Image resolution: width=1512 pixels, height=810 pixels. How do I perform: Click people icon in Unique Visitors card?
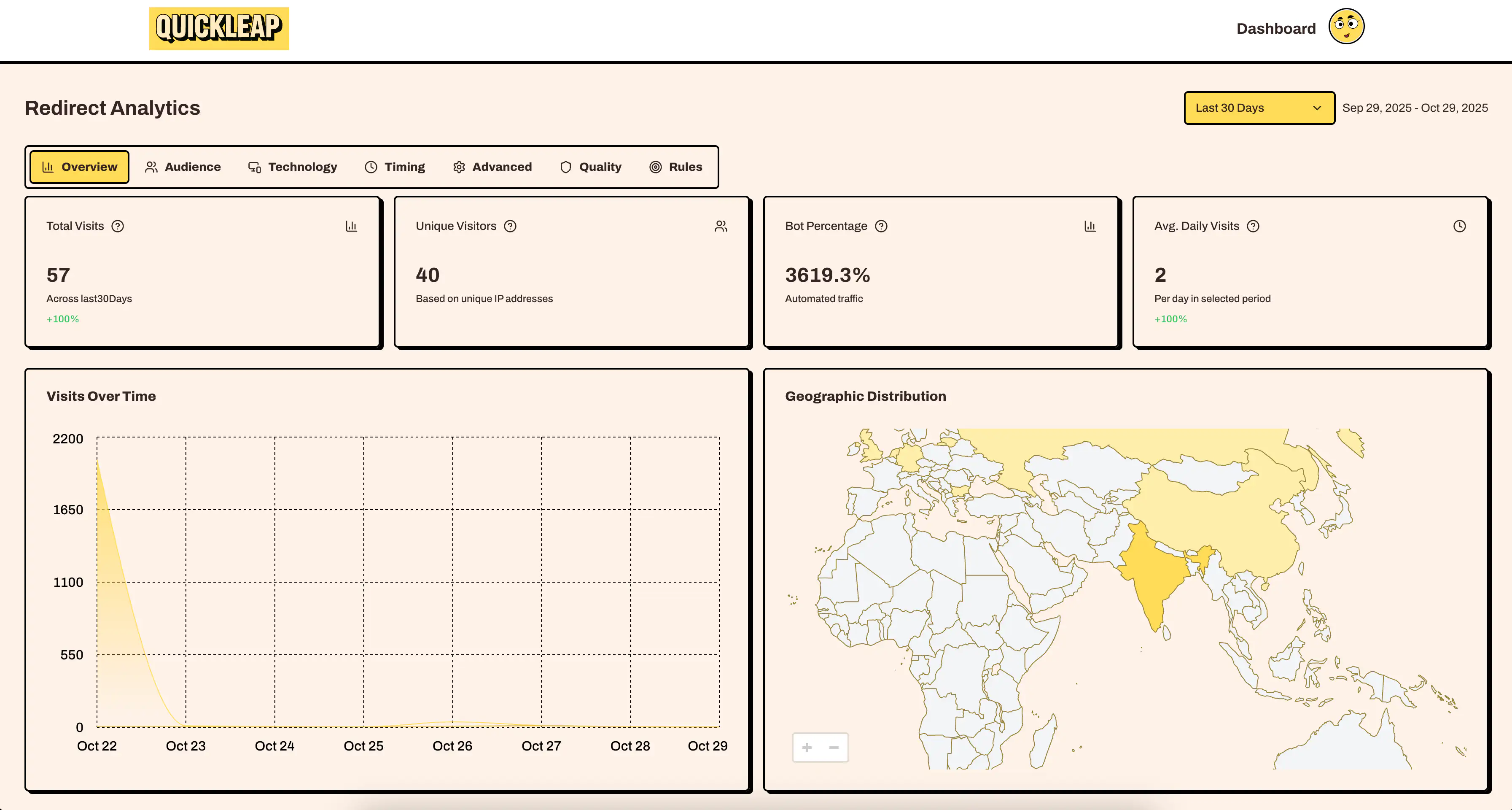click(721, 226)
